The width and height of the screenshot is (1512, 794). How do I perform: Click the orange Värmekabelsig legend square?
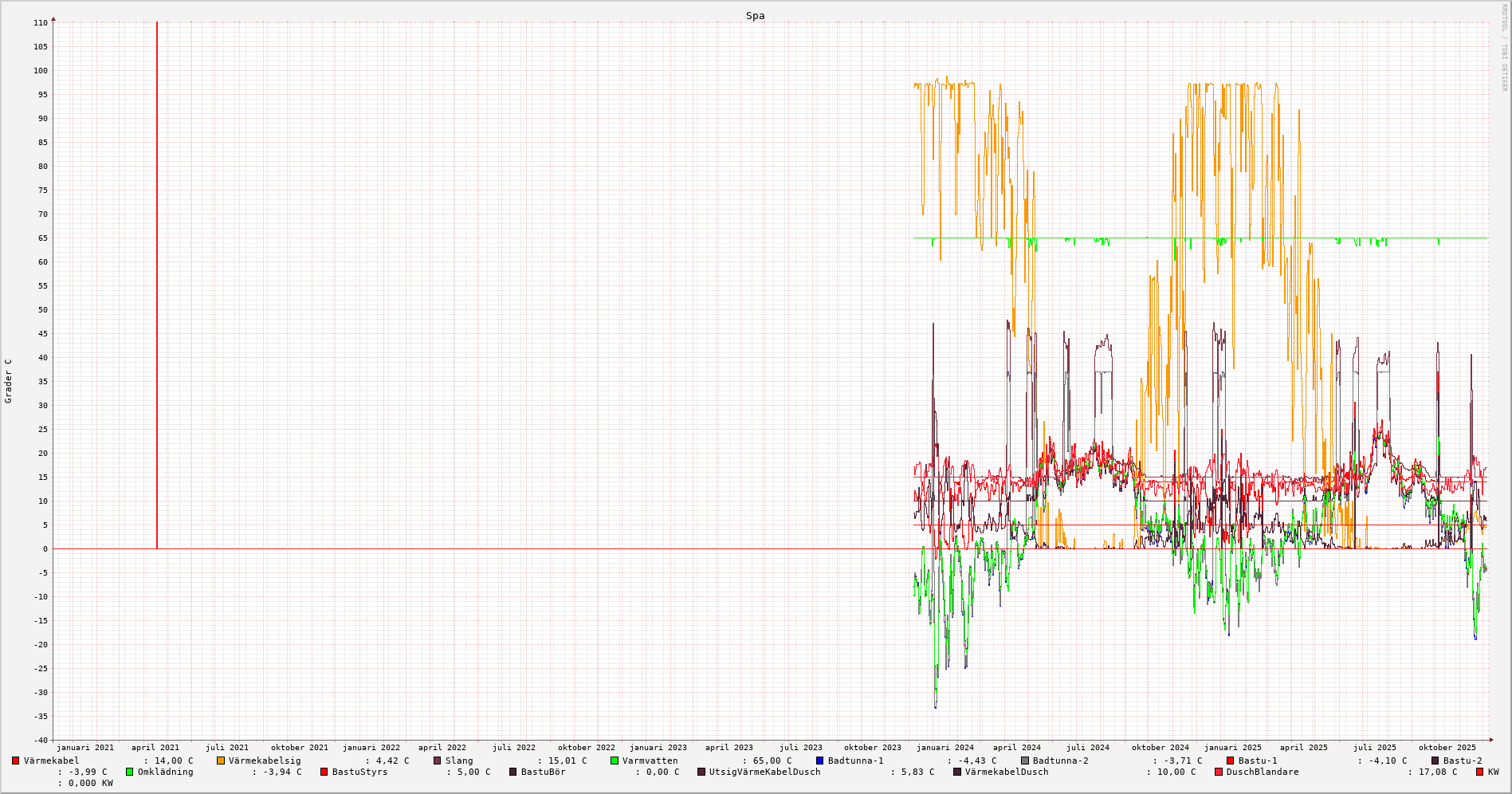click(x=221, y=761)
